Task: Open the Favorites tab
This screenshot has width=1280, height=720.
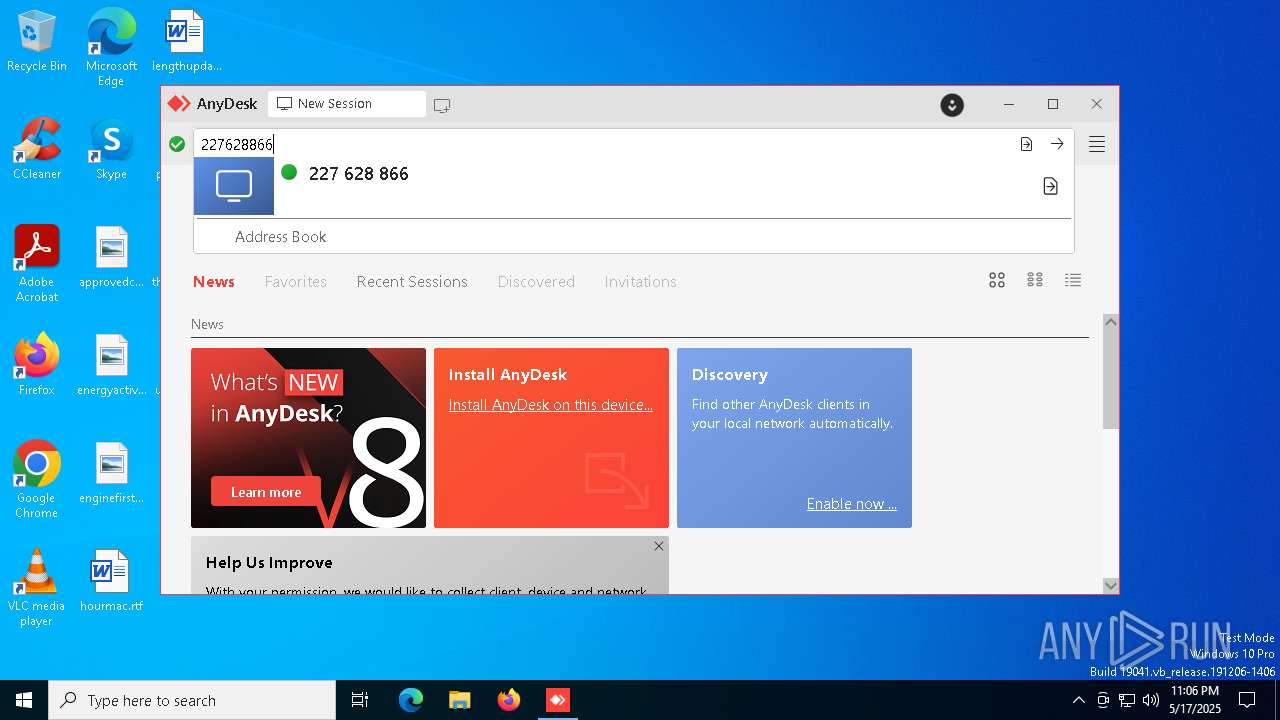Action: tap(295, 282)
